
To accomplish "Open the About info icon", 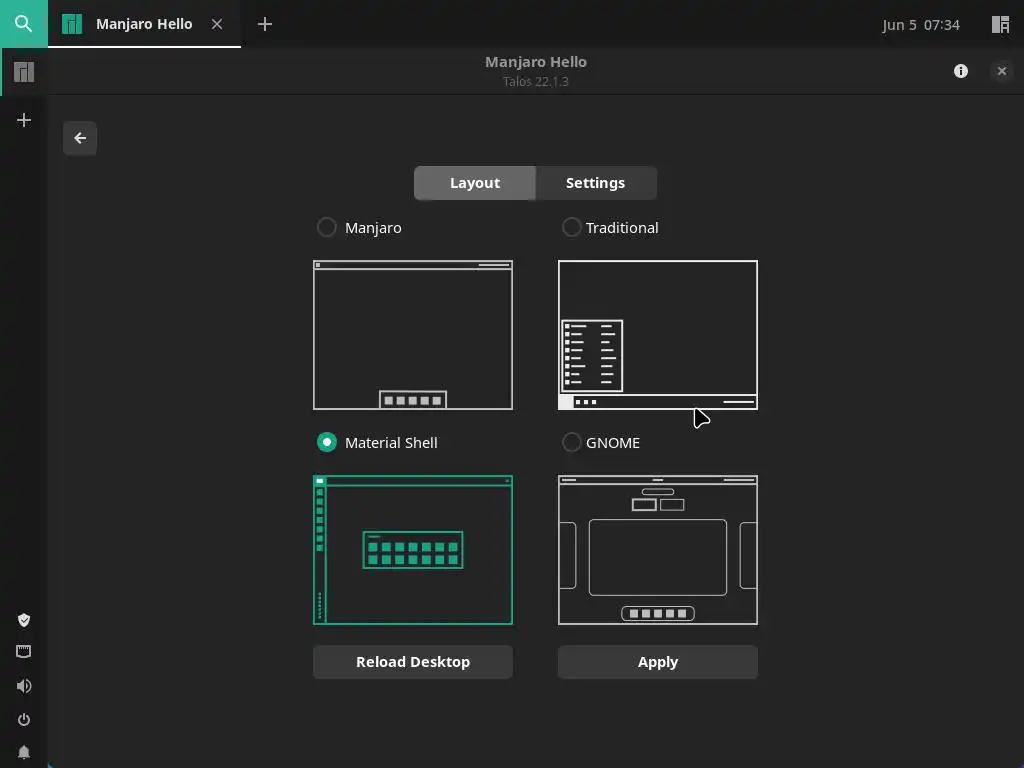I will tap(961, 71).
